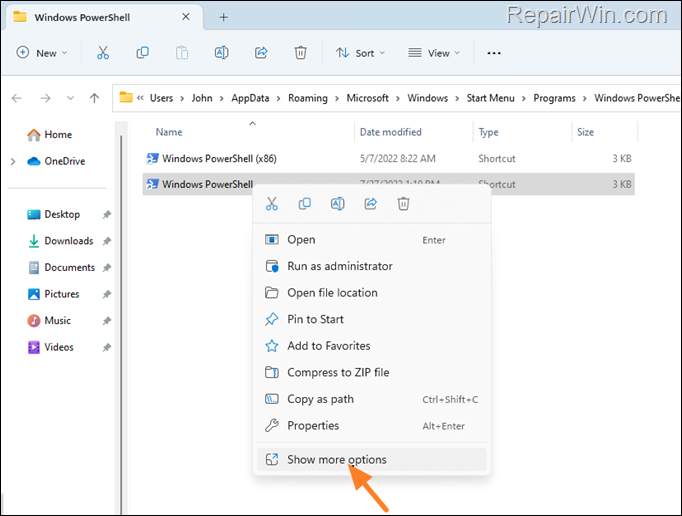Viewport: 682px width, 516px height.
Task: Click the navigation pane scrollbar
Action: (121, 324)
